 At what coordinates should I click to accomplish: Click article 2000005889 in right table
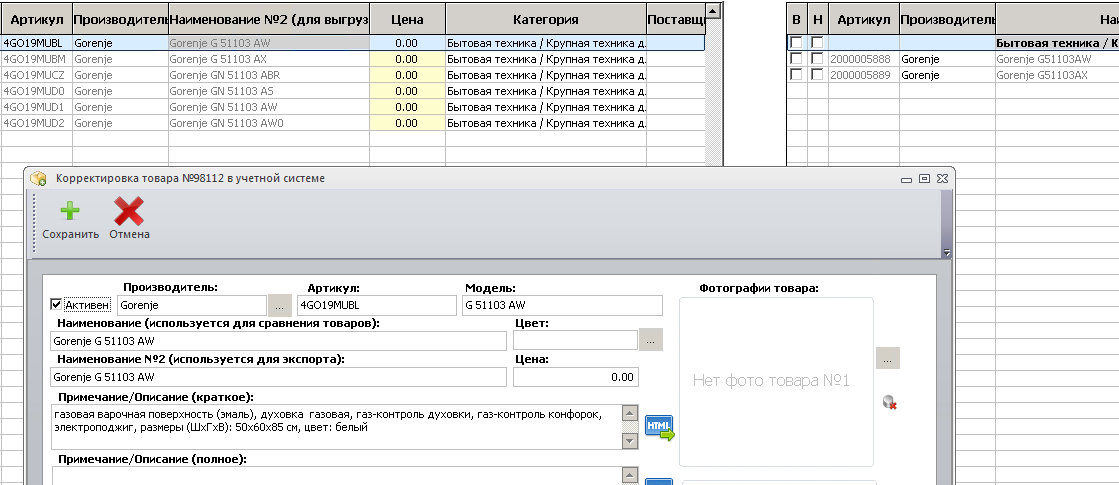click(864, 75)
